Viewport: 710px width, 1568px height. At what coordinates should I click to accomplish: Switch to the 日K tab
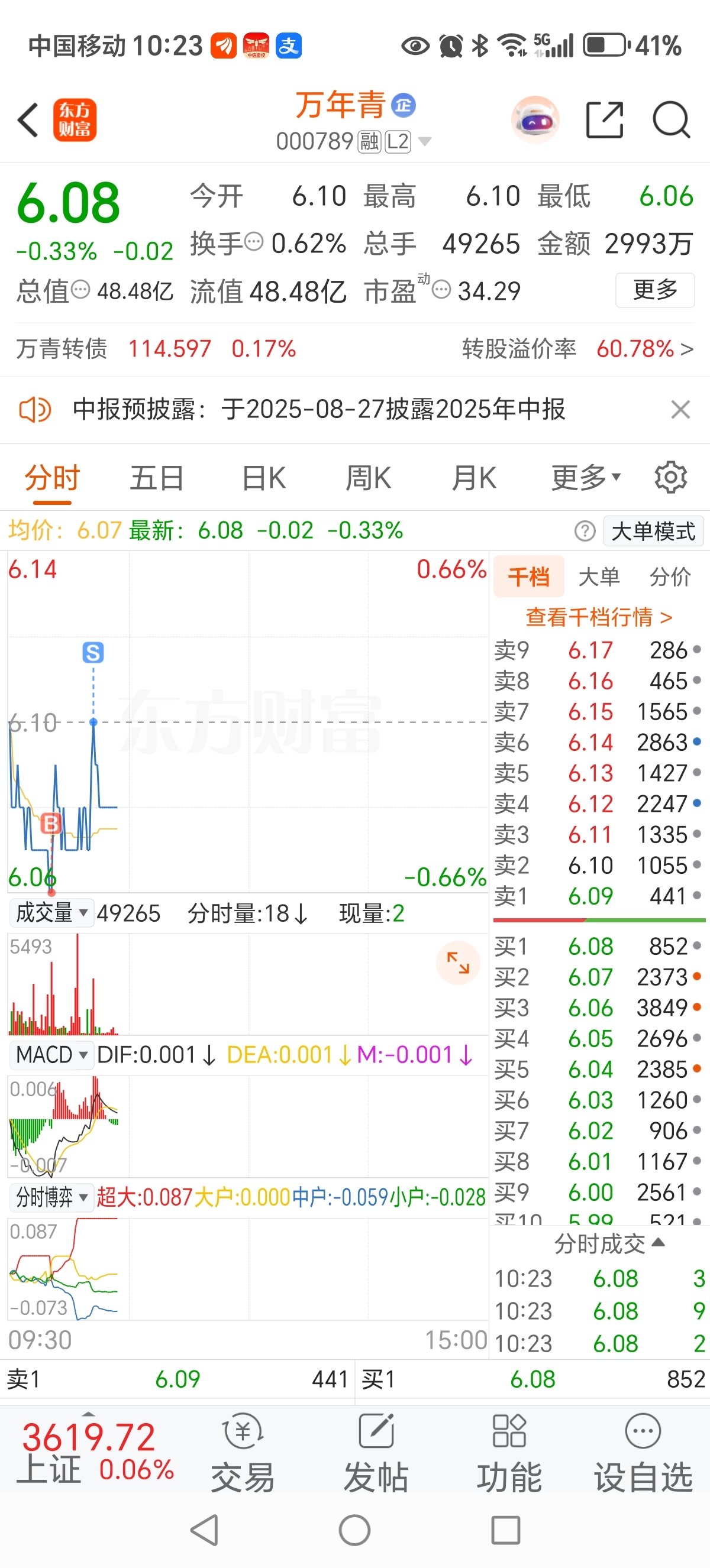[x=264, y=478]
